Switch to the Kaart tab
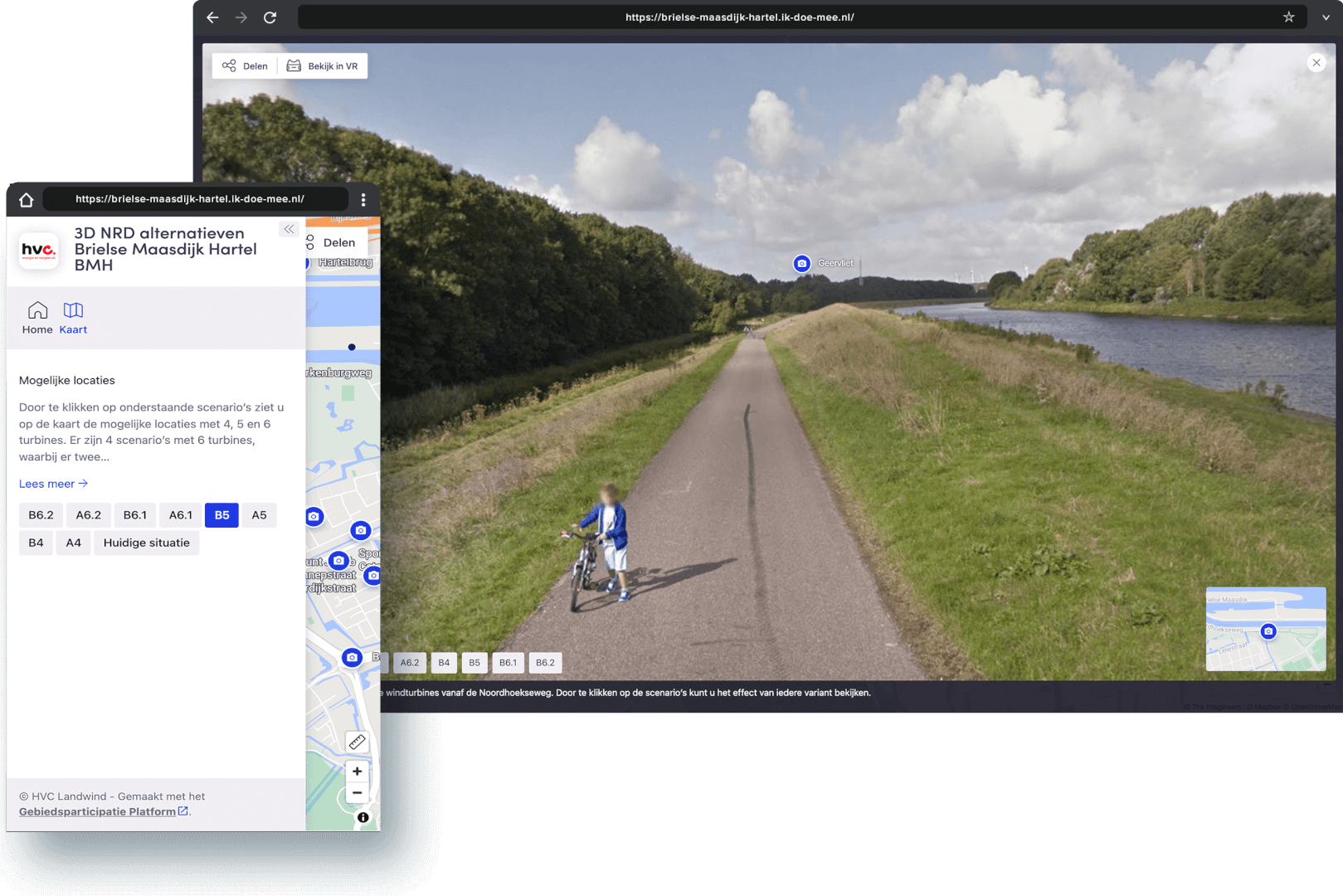 point(73,319)
